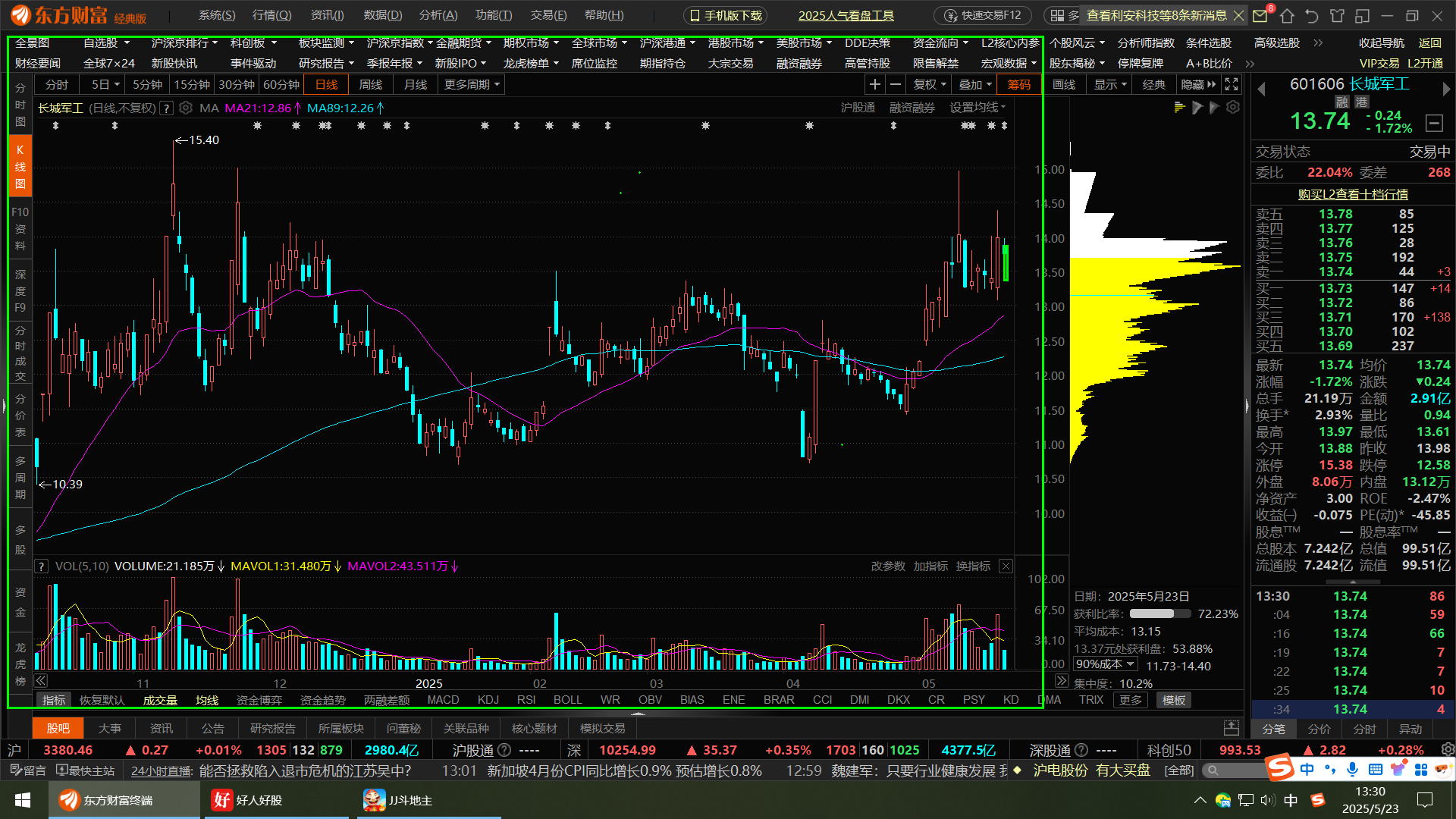Image resolution: width=1456 pixels, height=819 pixels.
Task: Open the quick trade F12 button
Action: [x=983, y=15]
